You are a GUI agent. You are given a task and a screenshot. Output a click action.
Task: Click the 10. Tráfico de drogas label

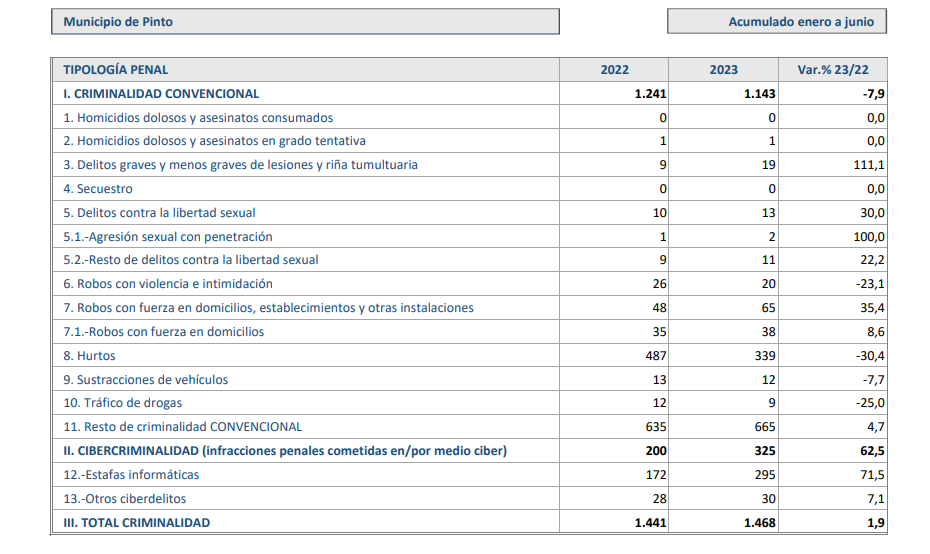tap(121, 403)
